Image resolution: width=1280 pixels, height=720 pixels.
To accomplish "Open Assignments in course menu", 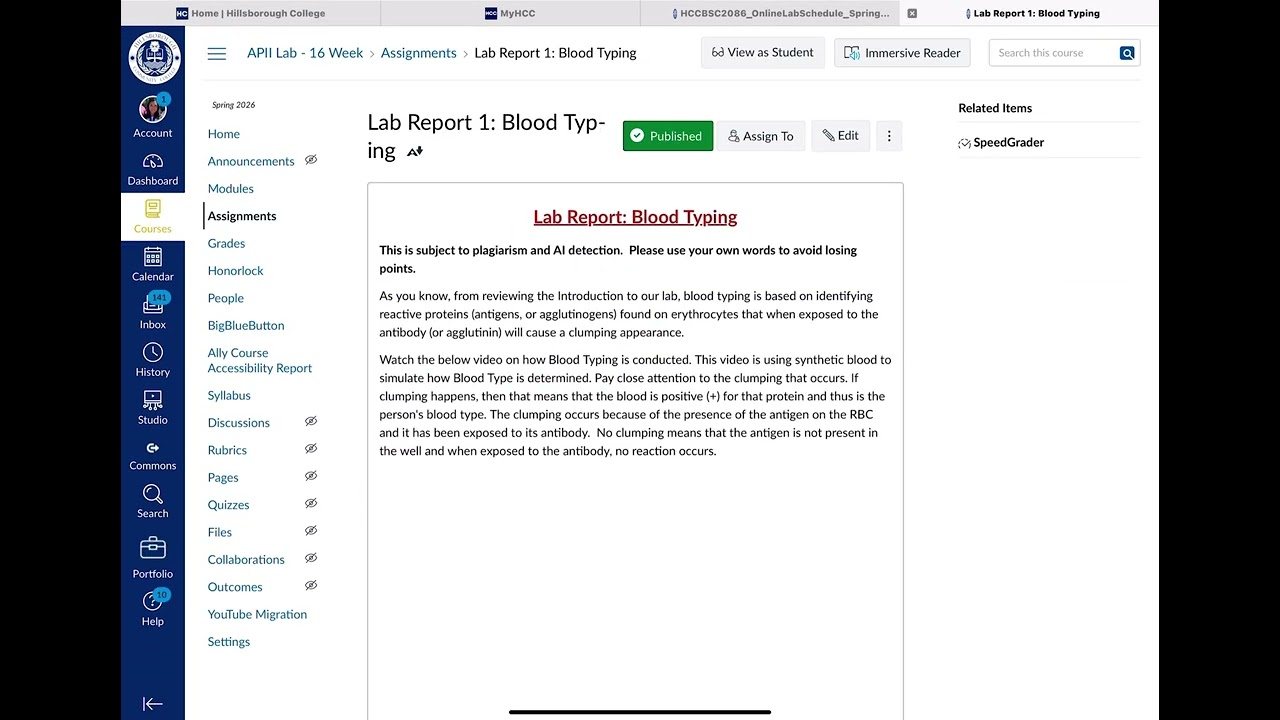I will point(242,216).
